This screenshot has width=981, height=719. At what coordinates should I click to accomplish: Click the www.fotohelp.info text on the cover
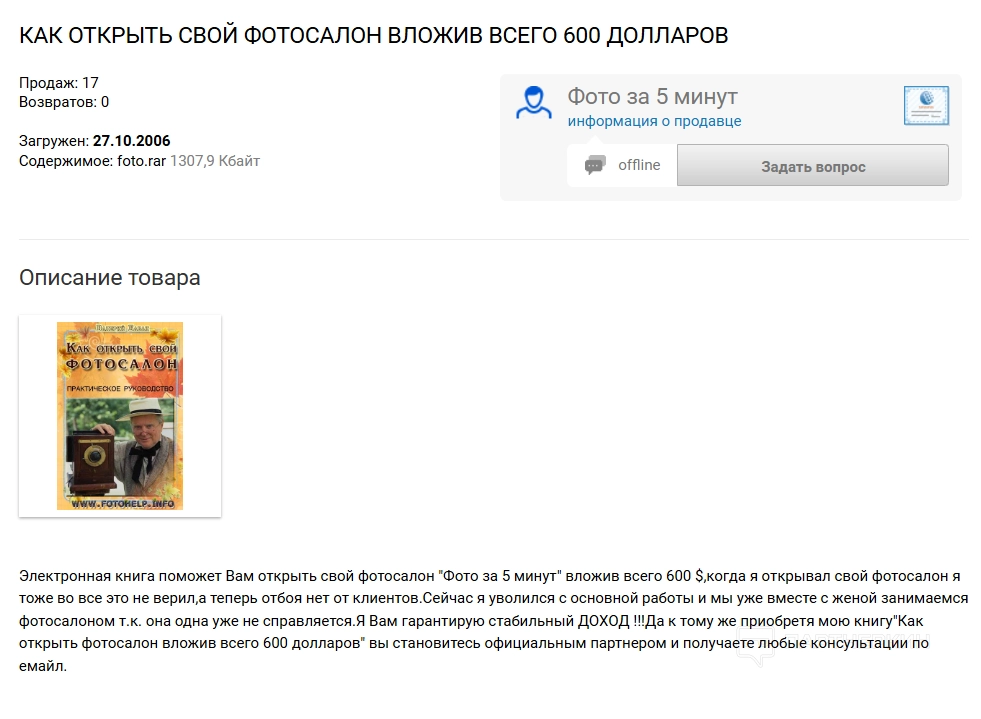pos(123,503)
